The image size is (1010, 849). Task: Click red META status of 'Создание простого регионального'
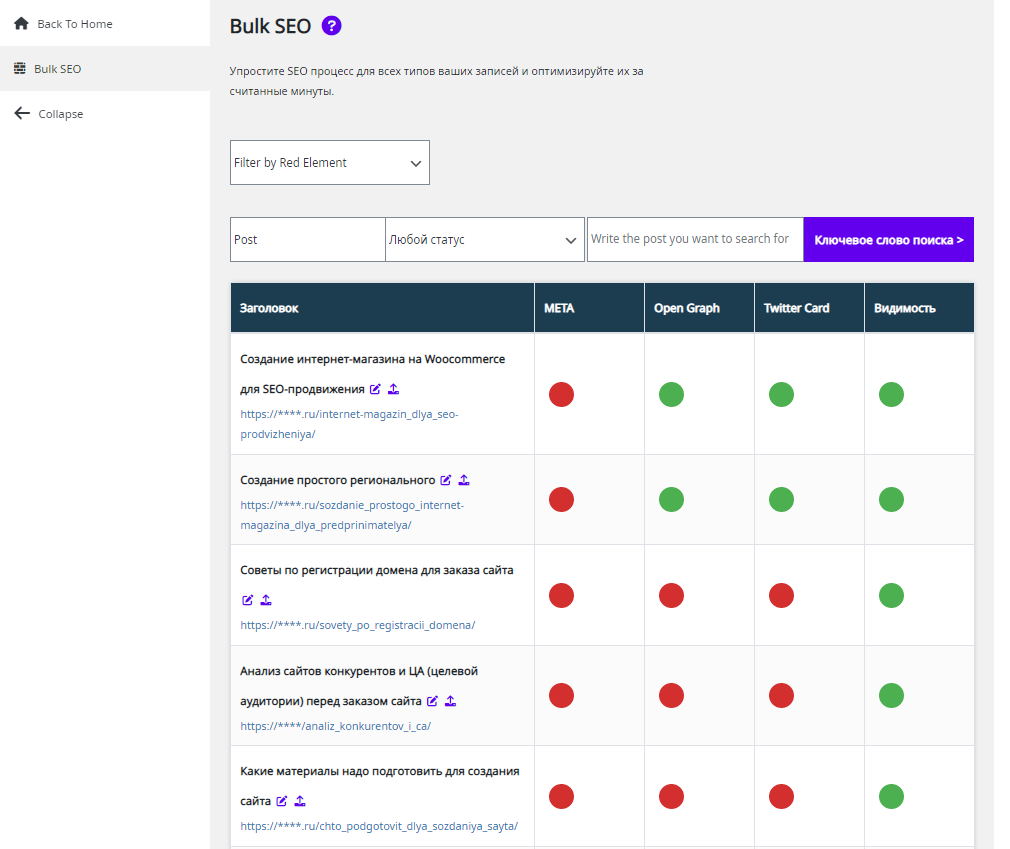point(561,499)
